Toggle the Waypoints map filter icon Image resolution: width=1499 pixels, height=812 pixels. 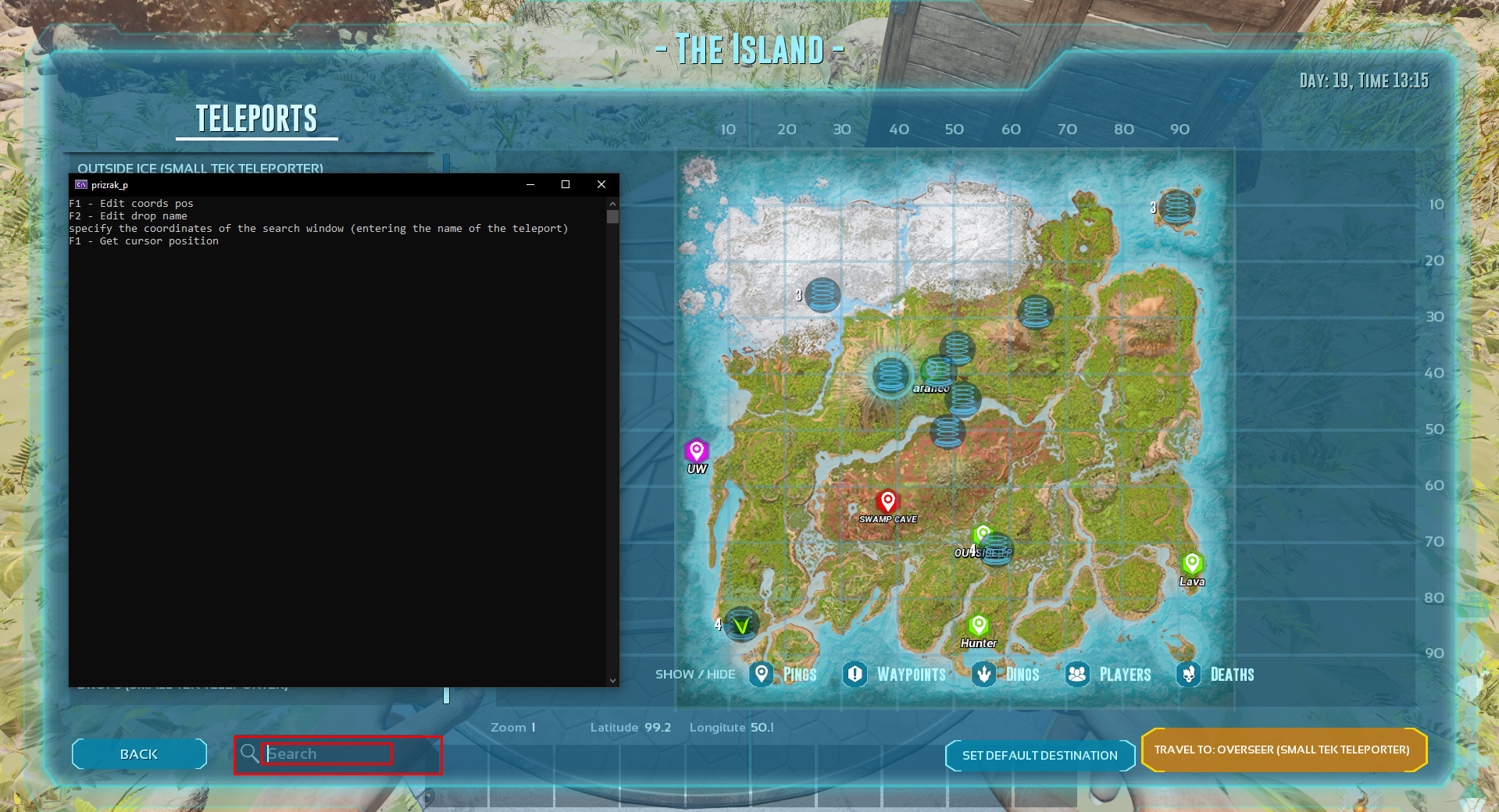[855, 674]
